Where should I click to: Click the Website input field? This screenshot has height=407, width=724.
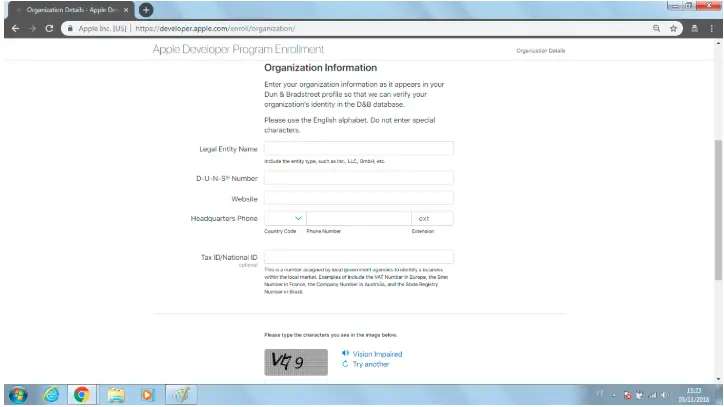tap(359, 198)
